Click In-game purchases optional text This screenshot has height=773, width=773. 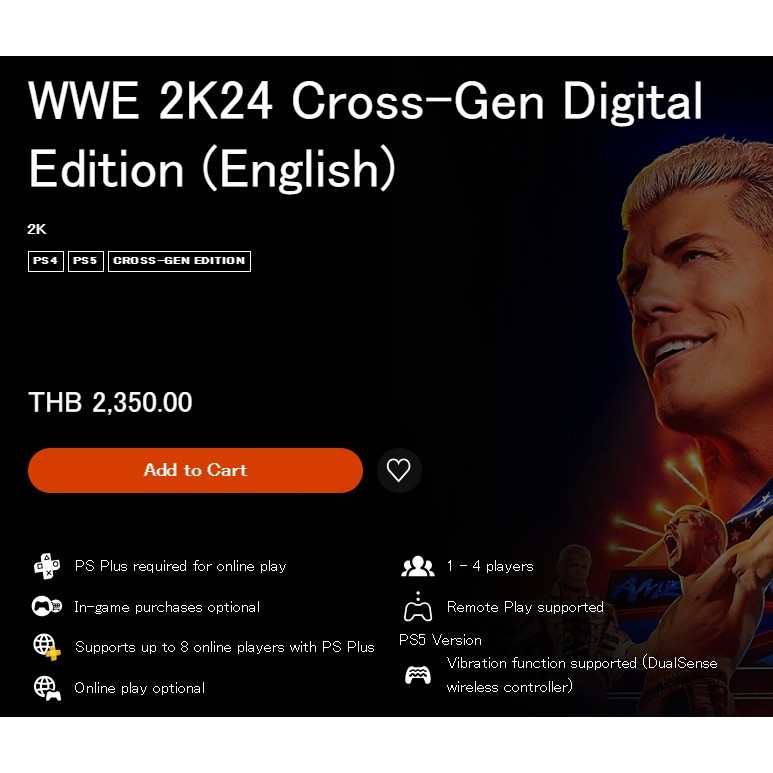point(167,607)
